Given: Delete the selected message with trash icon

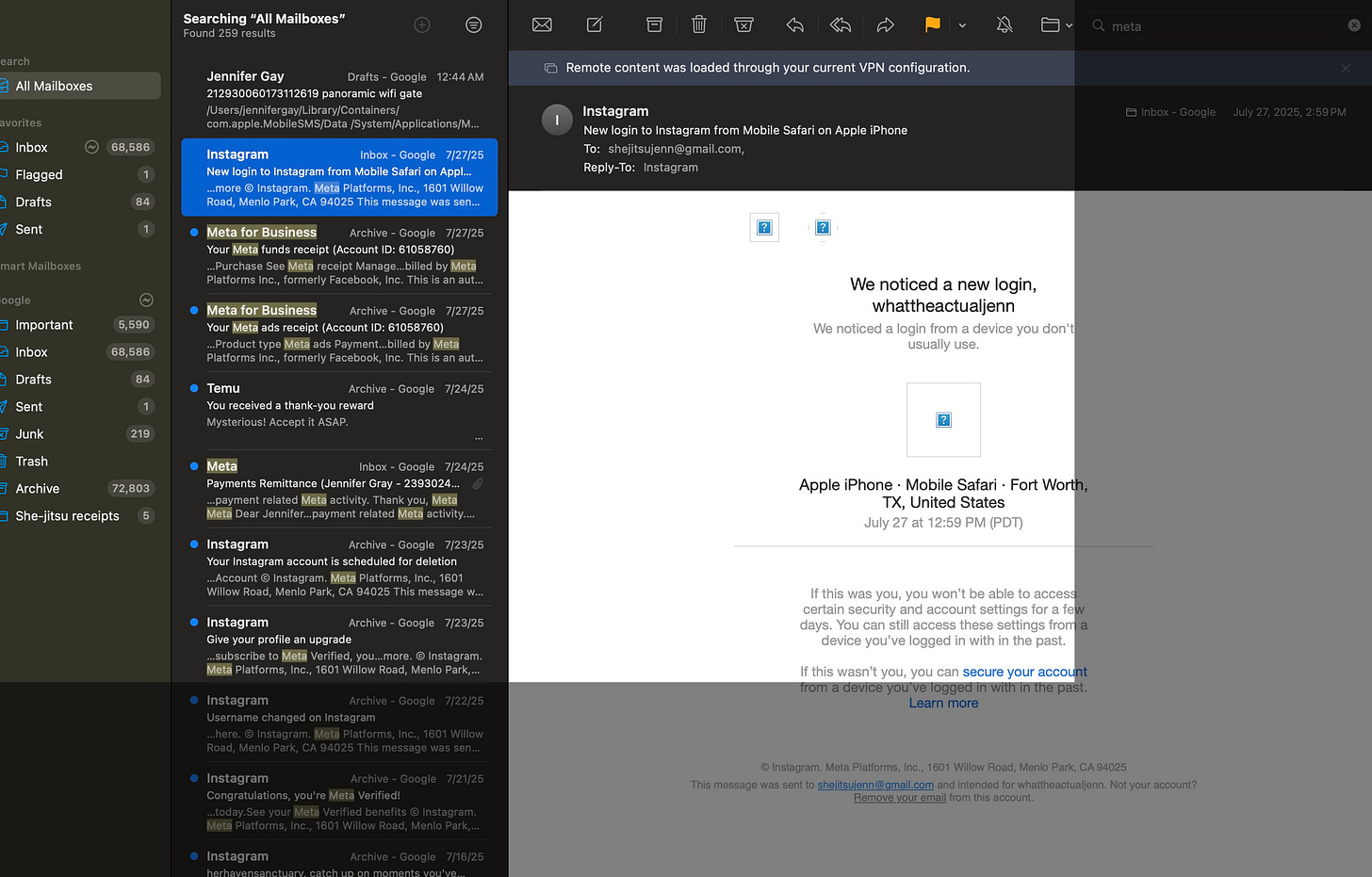Looking at the screenshot, I should (699, 24).
